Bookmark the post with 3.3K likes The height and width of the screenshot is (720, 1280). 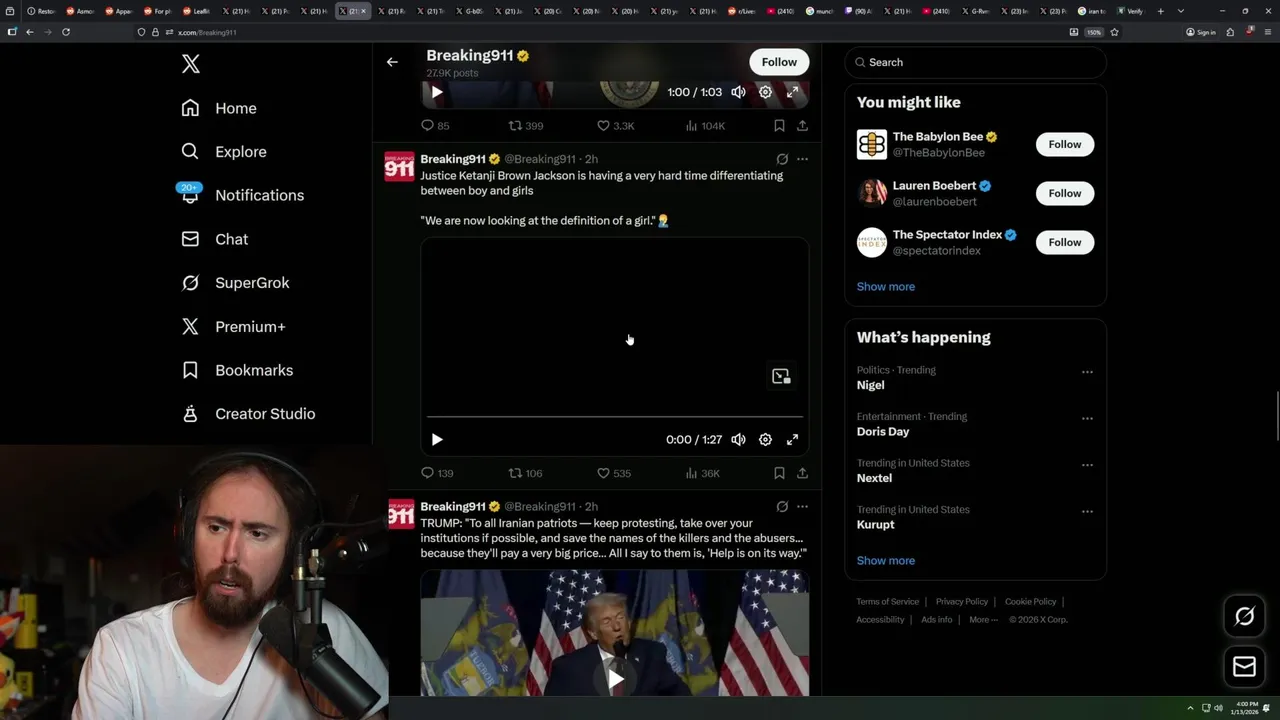pos(779,126)
